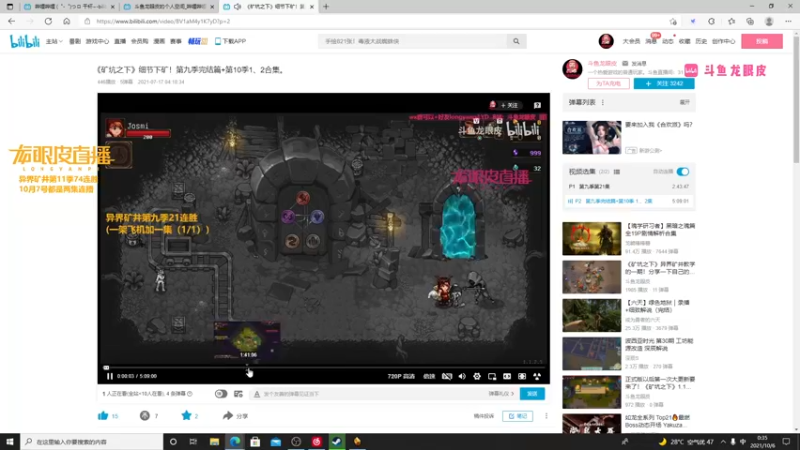Viewport: 800px width, 450px height.
Task: Click the report (稿件投诉) link
Action: click(484, 416)
